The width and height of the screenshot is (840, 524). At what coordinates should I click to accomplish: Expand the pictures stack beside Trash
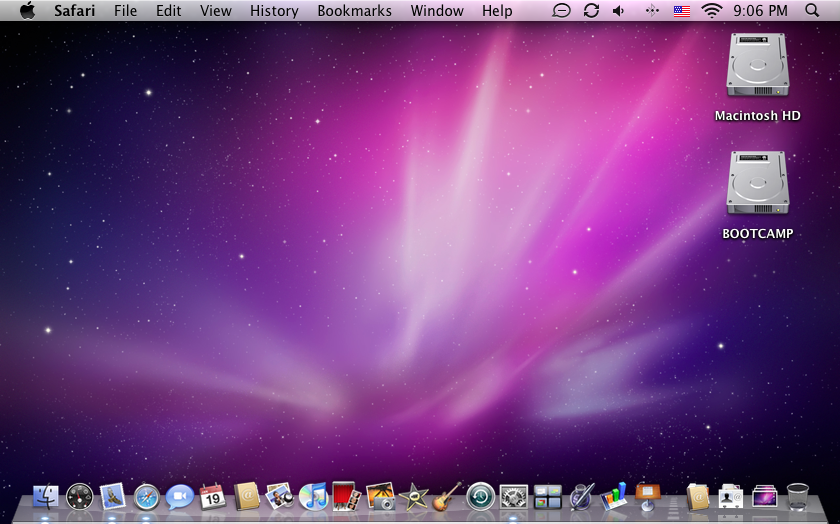(764, 497)
